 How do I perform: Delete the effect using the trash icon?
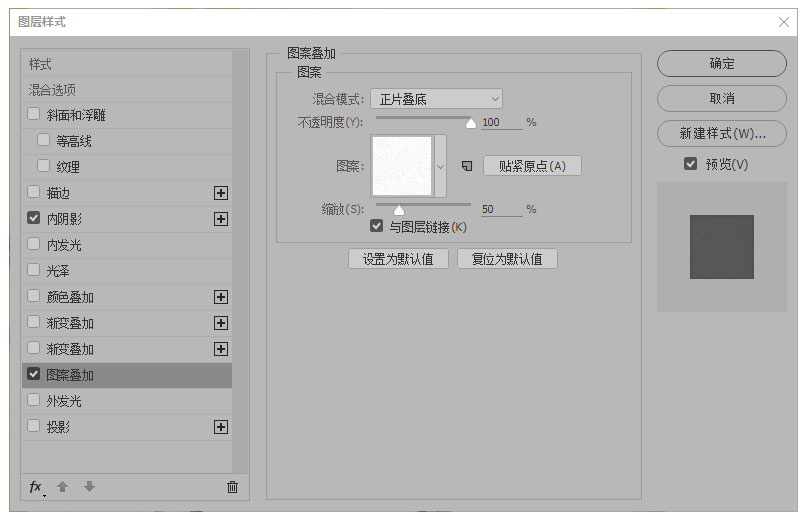[232, 487]
